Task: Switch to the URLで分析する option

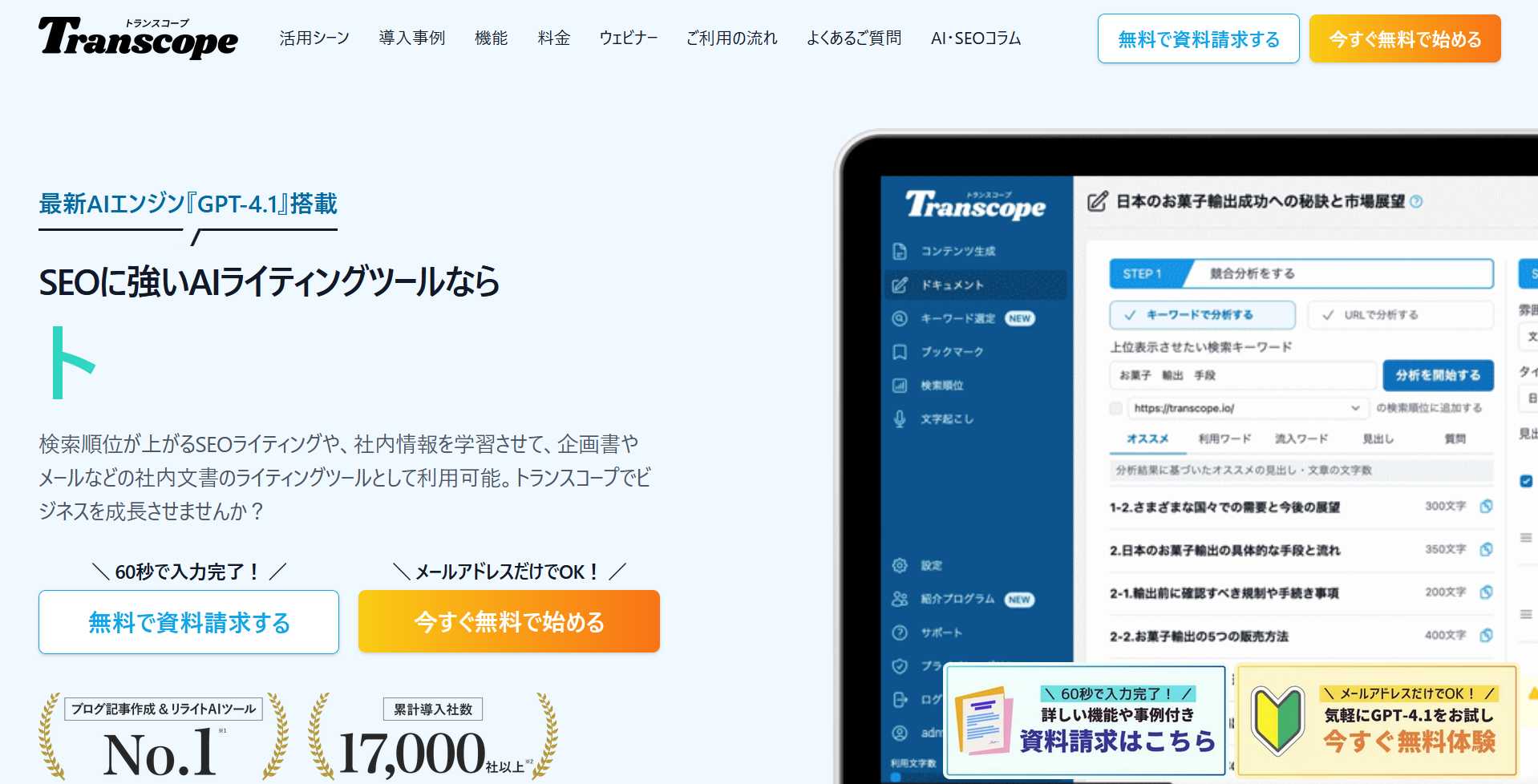Action: click(x=1399, y=315)
